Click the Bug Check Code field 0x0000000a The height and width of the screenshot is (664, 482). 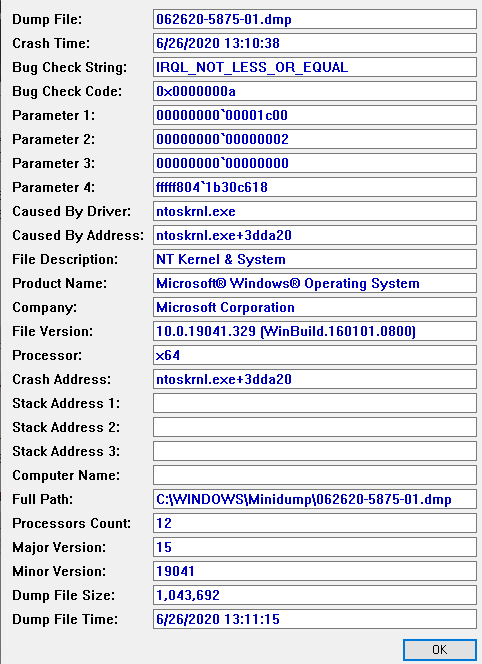315,91
